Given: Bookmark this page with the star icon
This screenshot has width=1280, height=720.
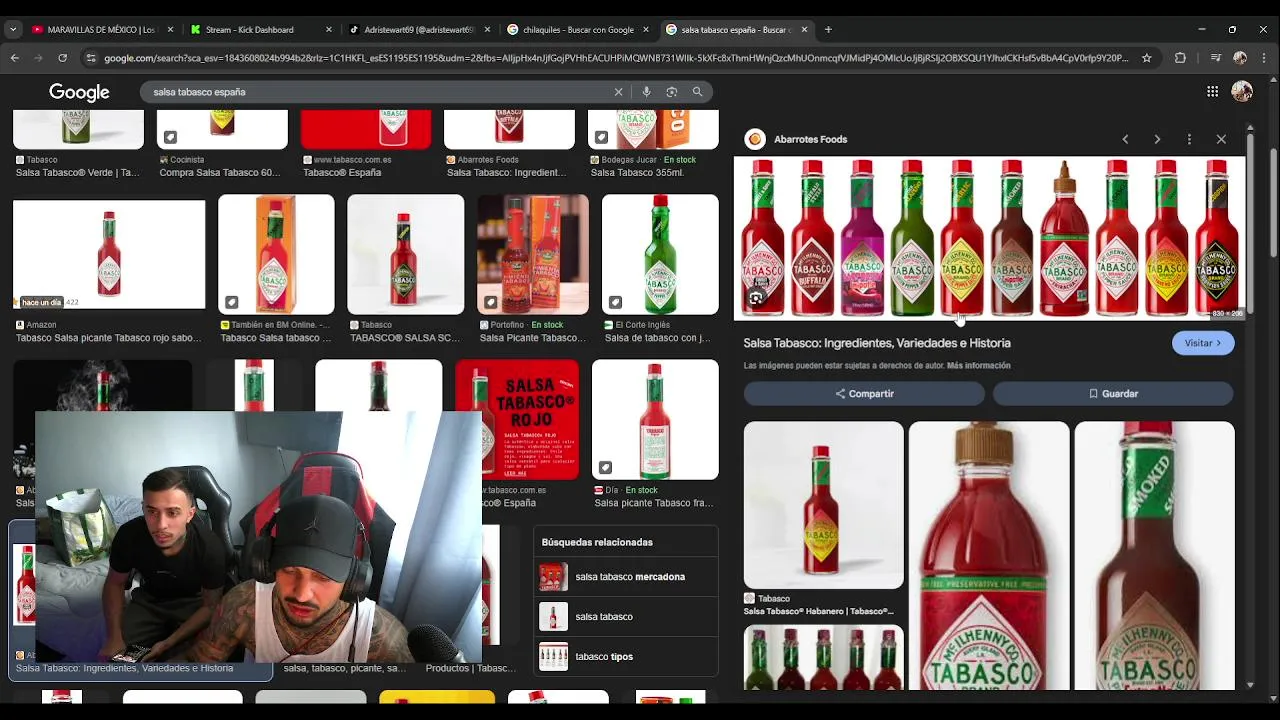Looking at the screenshot, I should pos(1147,58).
